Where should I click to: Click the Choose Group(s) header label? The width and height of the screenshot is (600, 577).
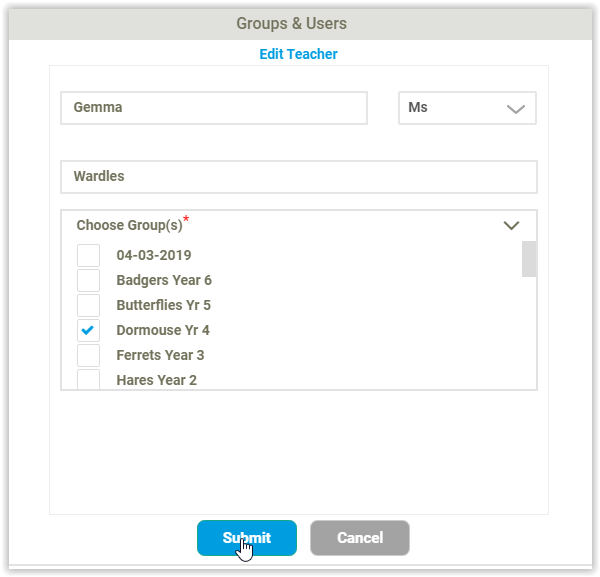(x=130, y=225)
